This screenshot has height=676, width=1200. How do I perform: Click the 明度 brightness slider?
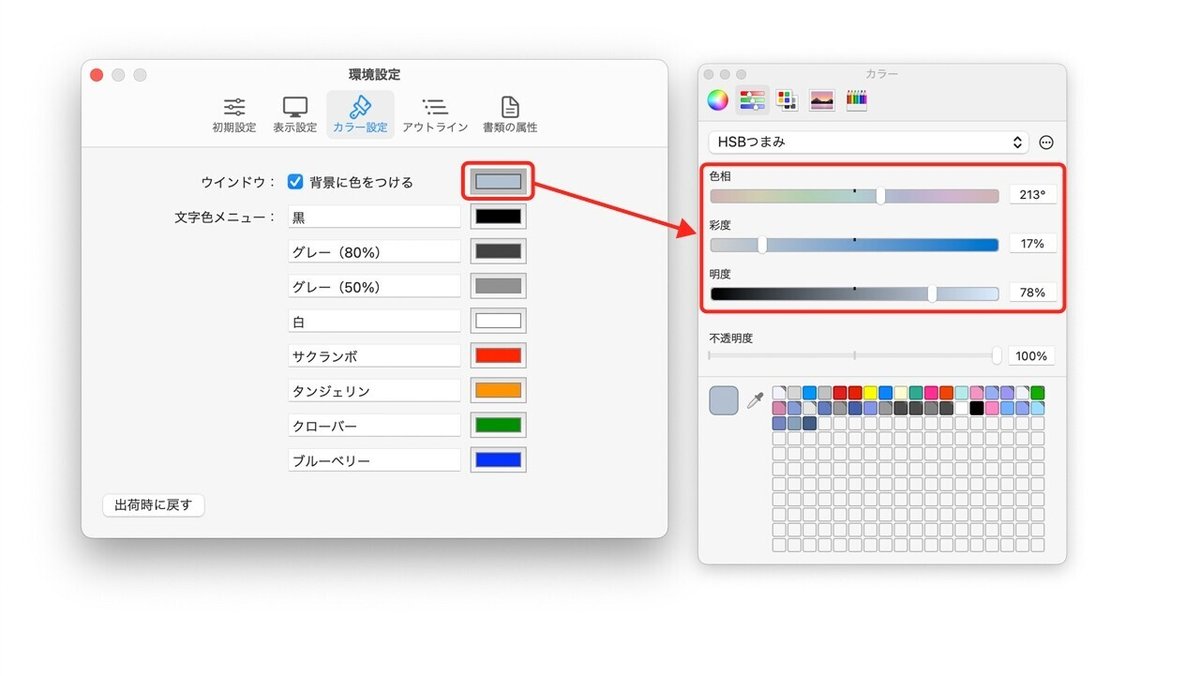tap(854, 294)
